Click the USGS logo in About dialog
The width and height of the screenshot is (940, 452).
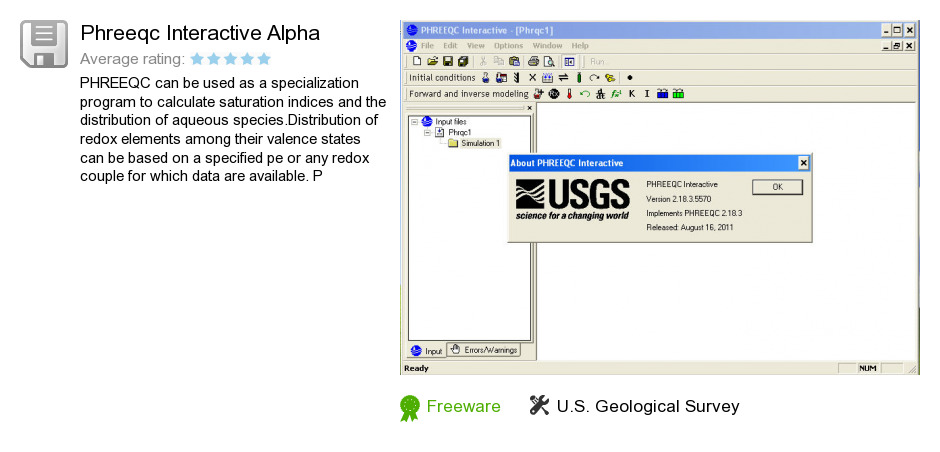573,200
